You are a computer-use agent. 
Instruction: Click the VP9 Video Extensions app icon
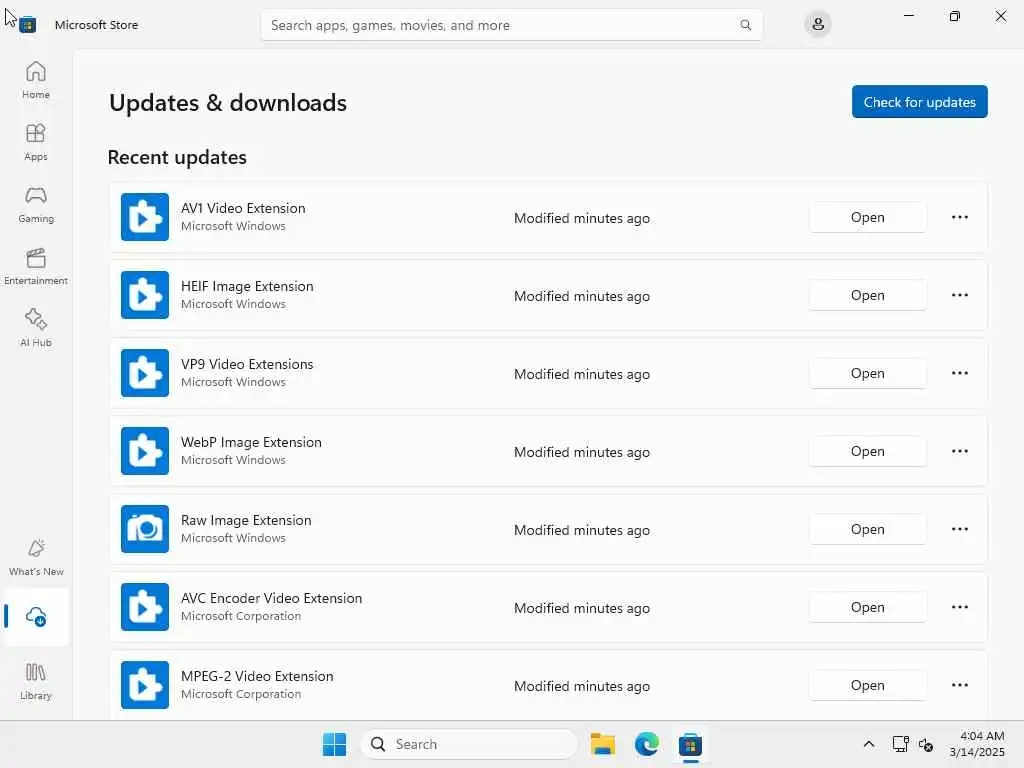(145, 373)
